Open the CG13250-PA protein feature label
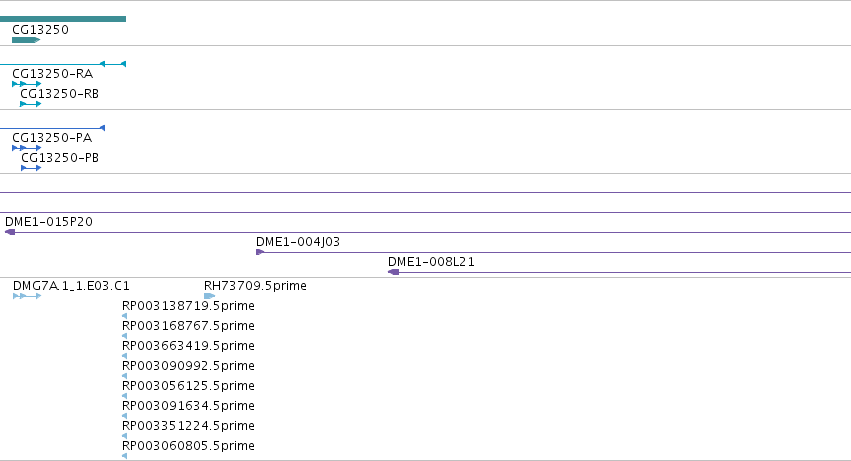851x461 pixels. tap(52, 138)
